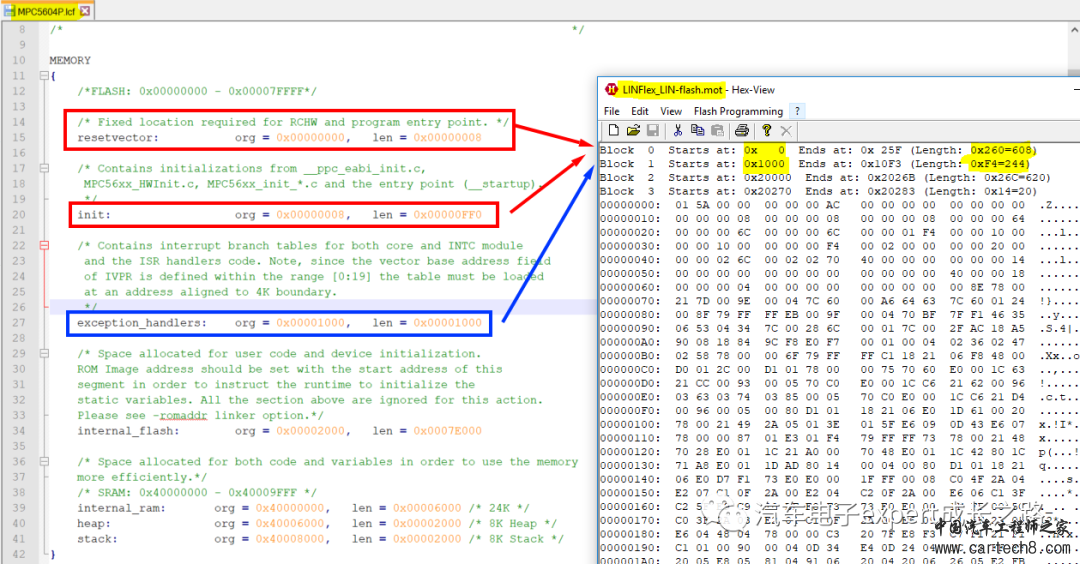Screen dimensions: 1080x564
Task: Click the yellow Help question mark icon
Action: 767,130
